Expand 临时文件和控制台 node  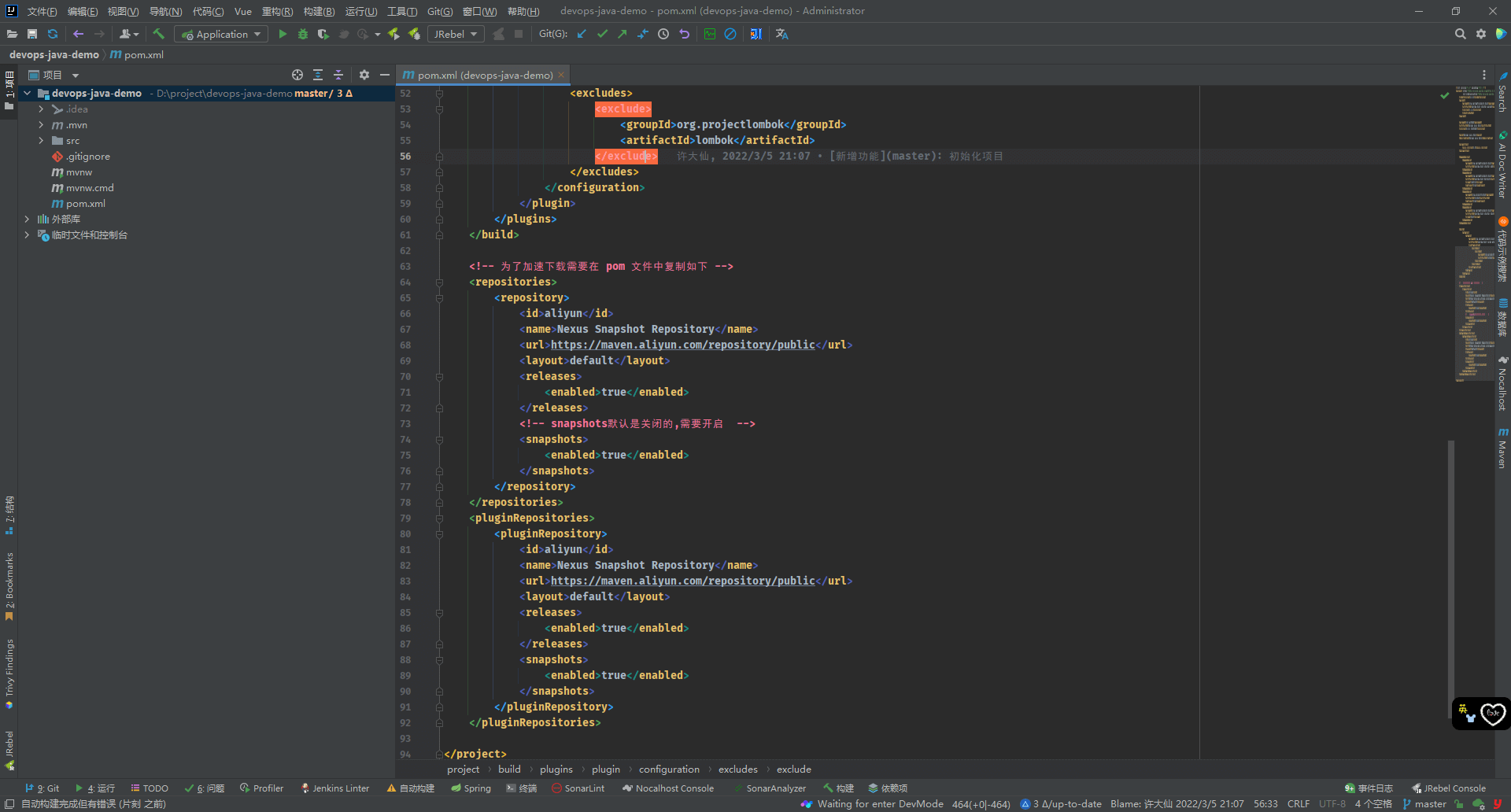point(28,234)
